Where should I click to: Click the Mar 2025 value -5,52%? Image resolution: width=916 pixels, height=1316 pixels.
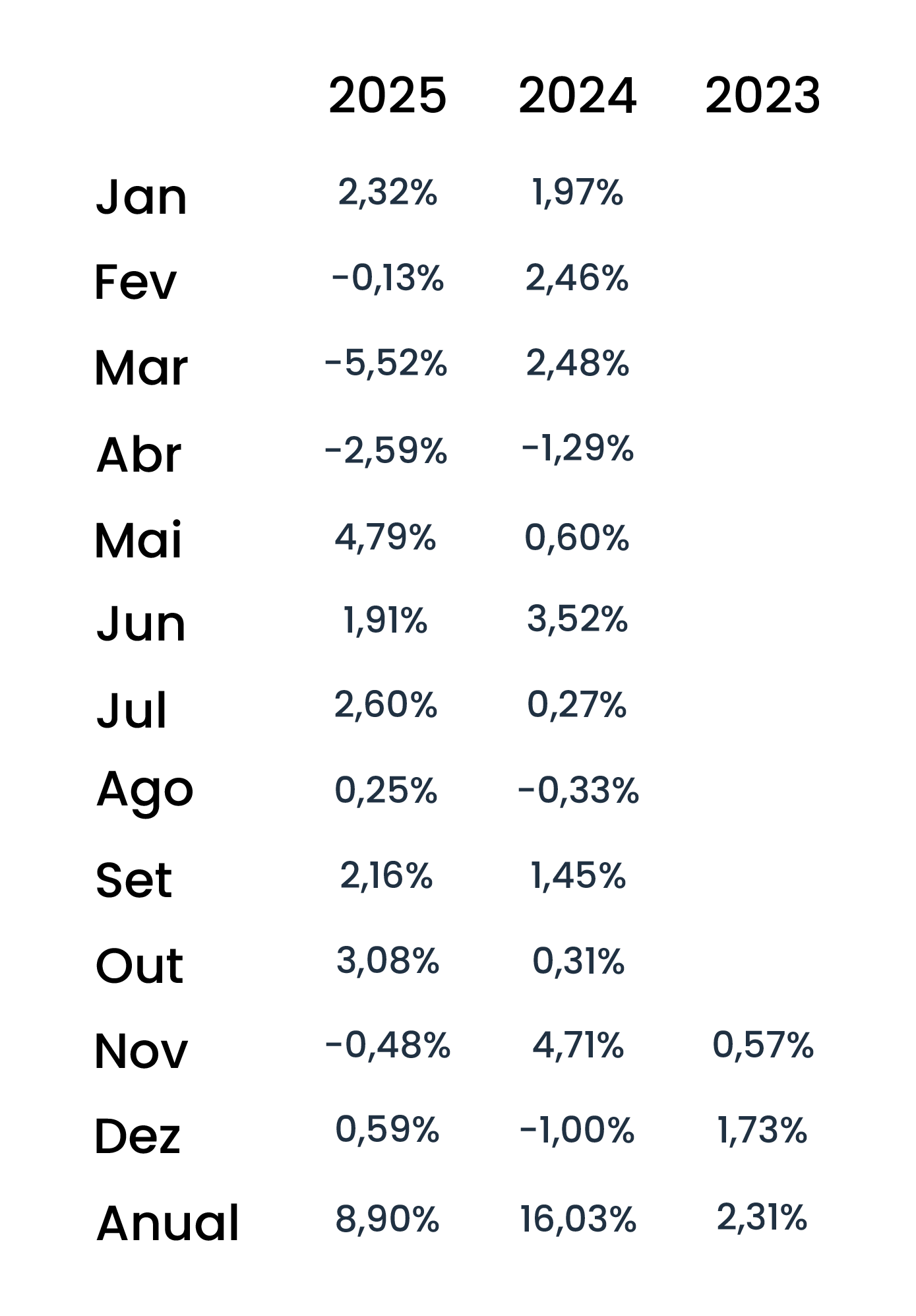coord(386,363)
